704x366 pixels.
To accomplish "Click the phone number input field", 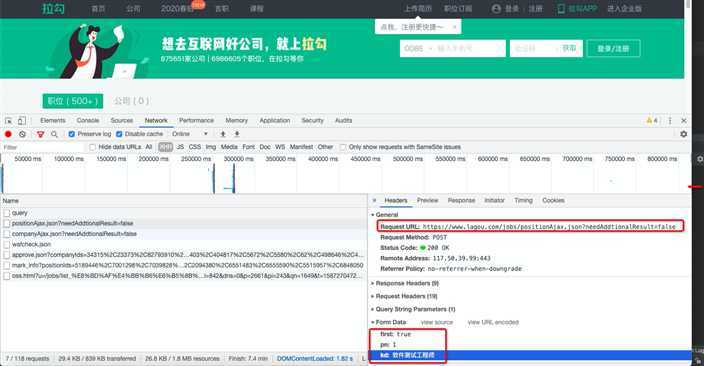I will pos(471,49).
